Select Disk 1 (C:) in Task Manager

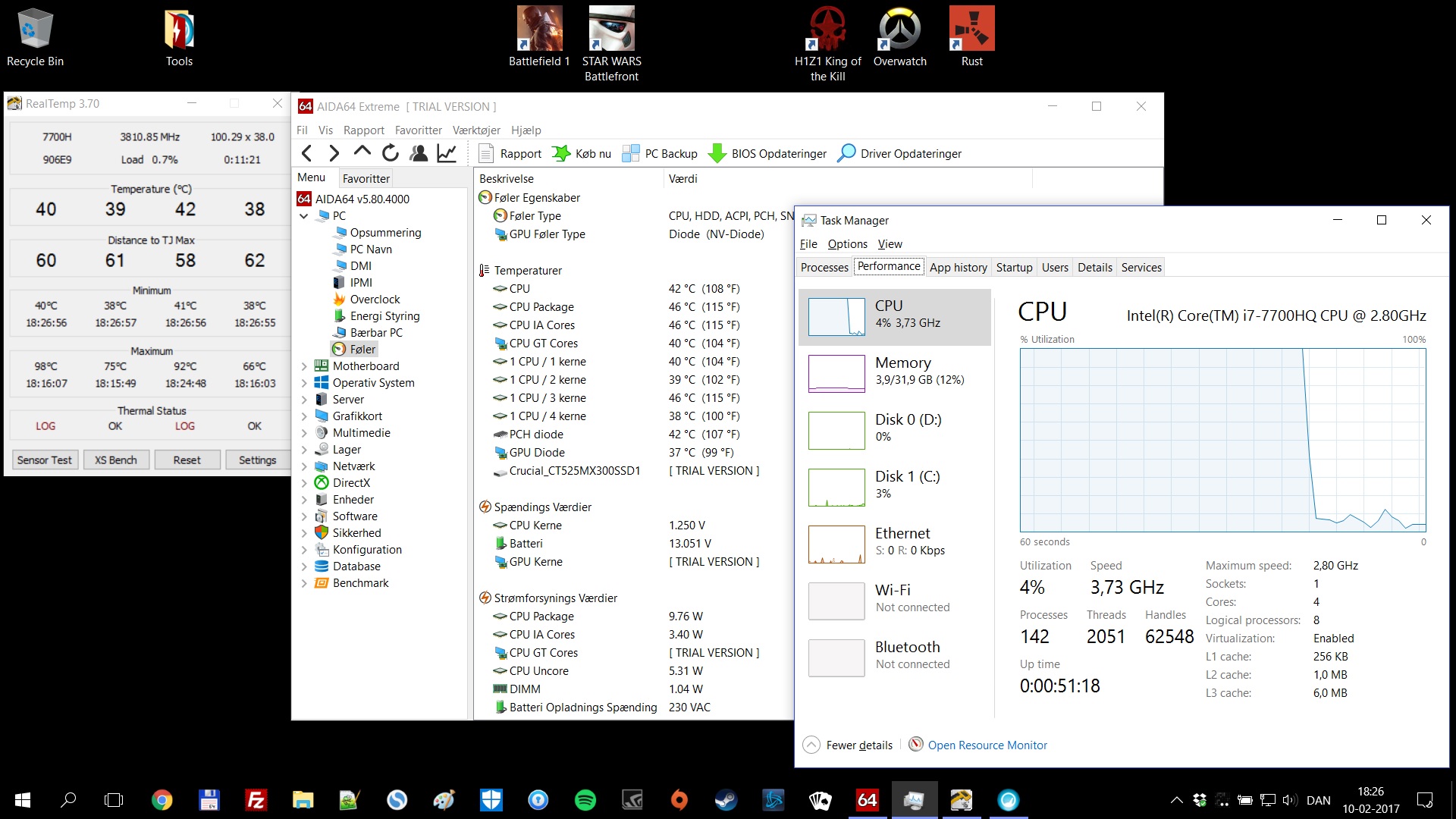click(895, 487)
